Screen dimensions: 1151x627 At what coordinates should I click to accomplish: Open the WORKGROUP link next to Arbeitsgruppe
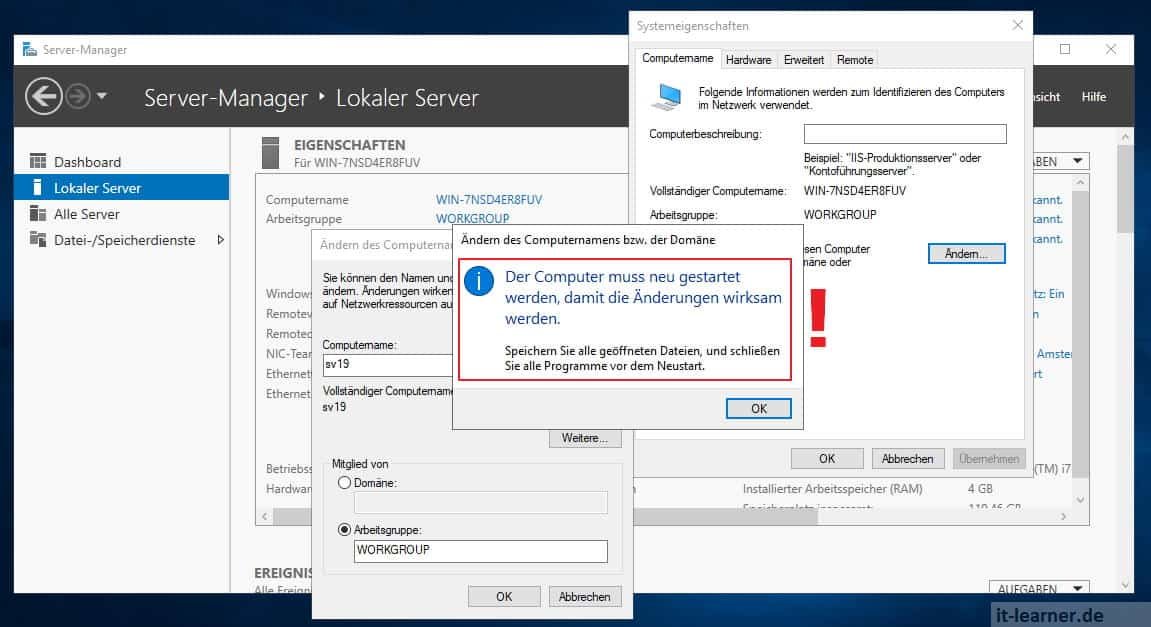coord(473,219)
